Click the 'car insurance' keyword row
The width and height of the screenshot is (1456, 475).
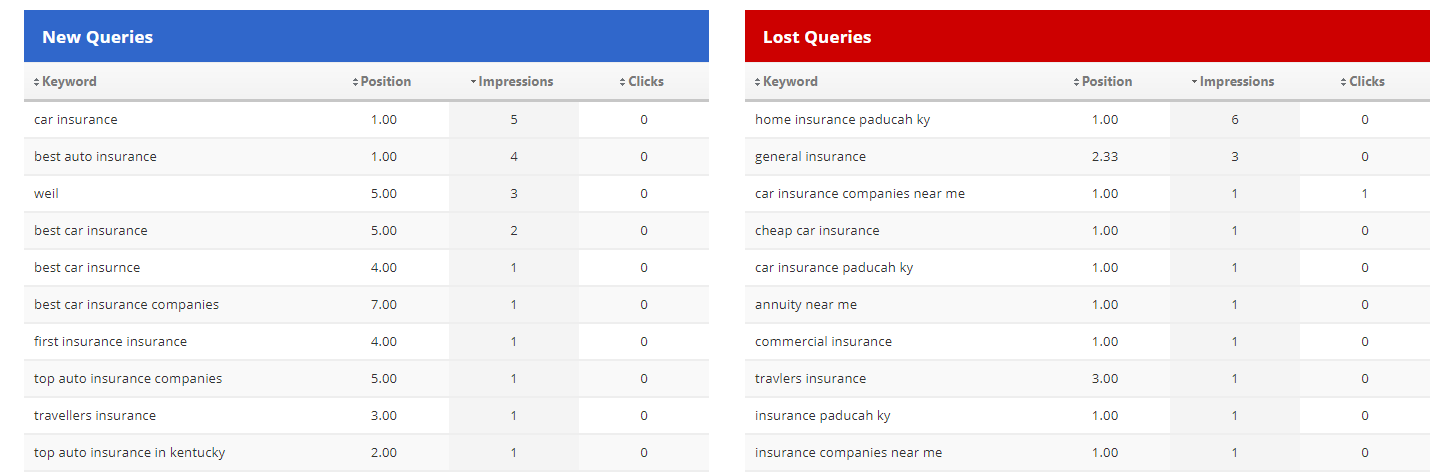(76, 120)
